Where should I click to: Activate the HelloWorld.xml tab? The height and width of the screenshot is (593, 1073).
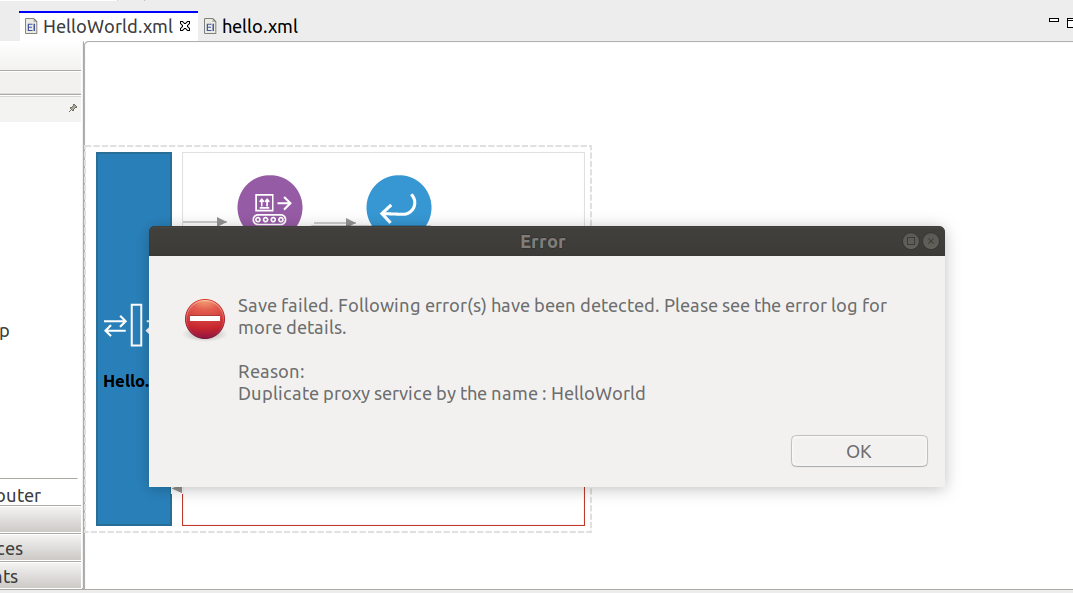click(x=107, y=26)
